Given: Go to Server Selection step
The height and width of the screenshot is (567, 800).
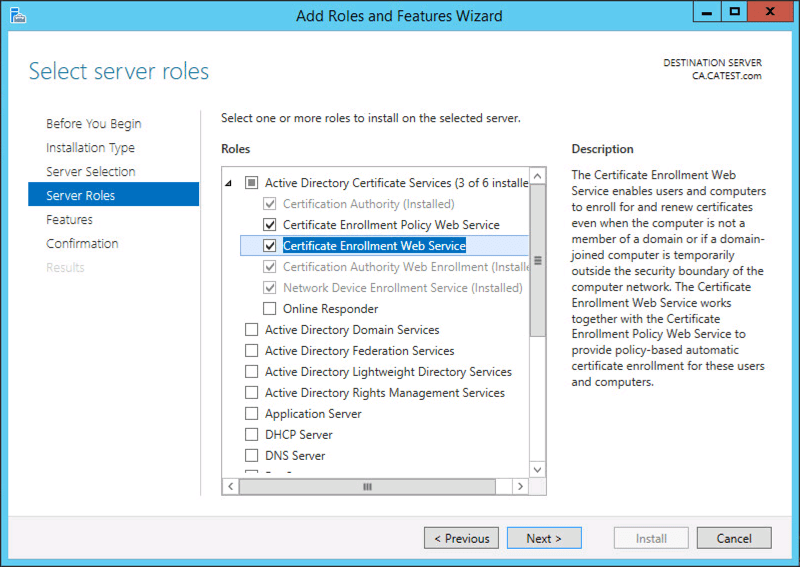Looking at the screenshot, I should (x=90, y=171).
